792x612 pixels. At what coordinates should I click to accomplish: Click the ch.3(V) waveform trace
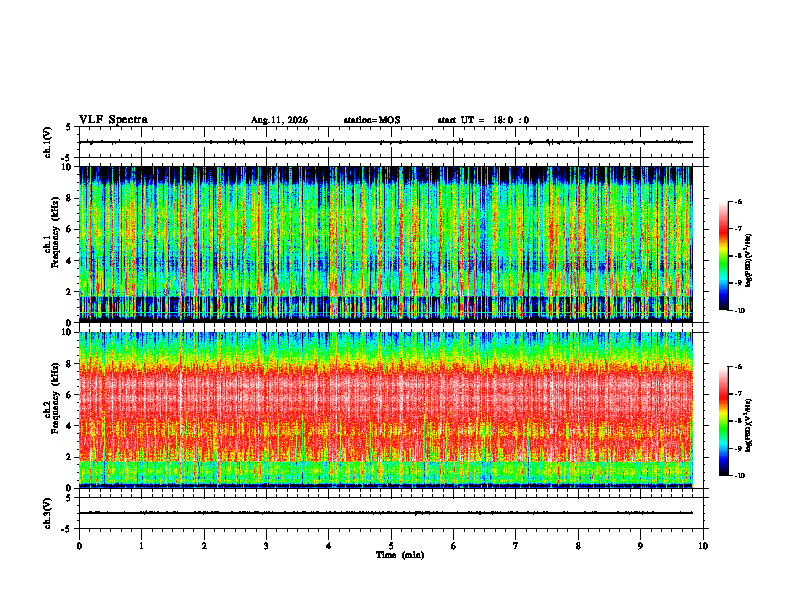[x=386, y=513]
